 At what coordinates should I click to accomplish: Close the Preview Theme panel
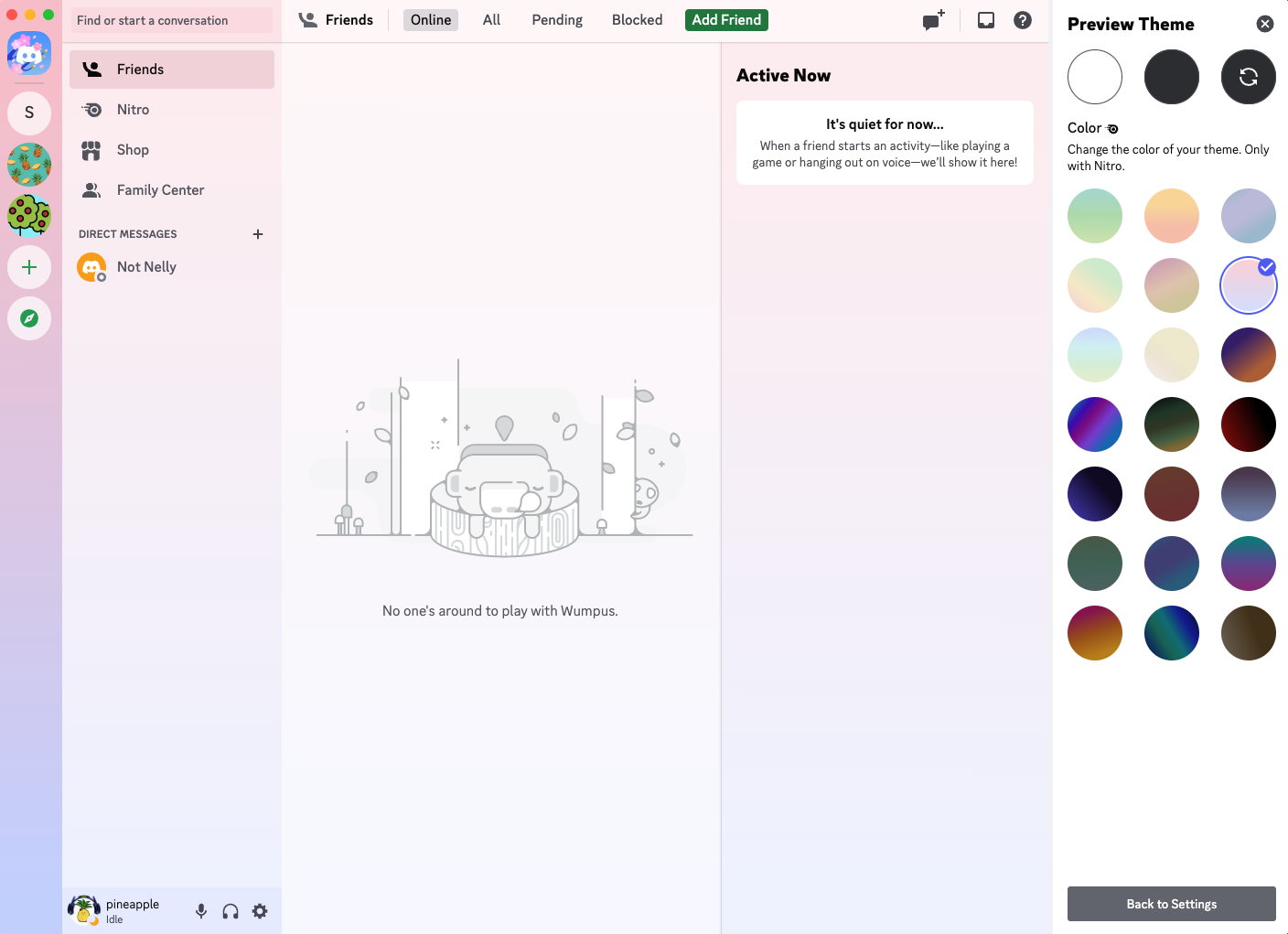coord(1265,24)
